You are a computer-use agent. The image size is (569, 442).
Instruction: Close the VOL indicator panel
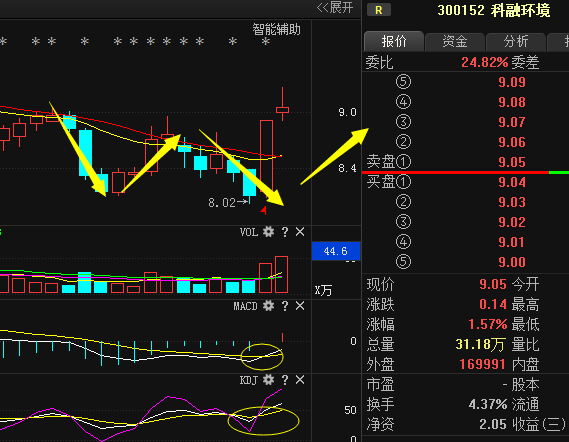coord(300,232)
